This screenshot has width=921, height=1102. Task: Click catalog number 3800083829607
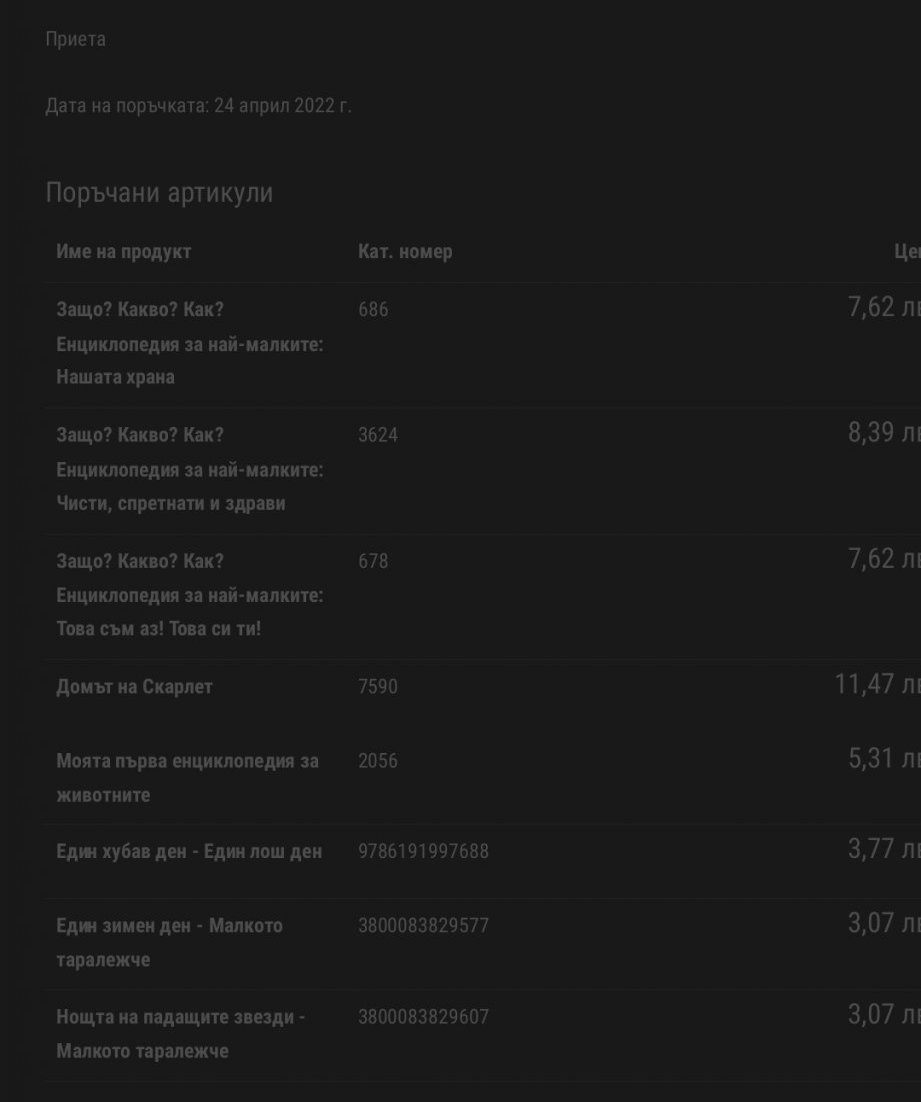point(423,1017)
